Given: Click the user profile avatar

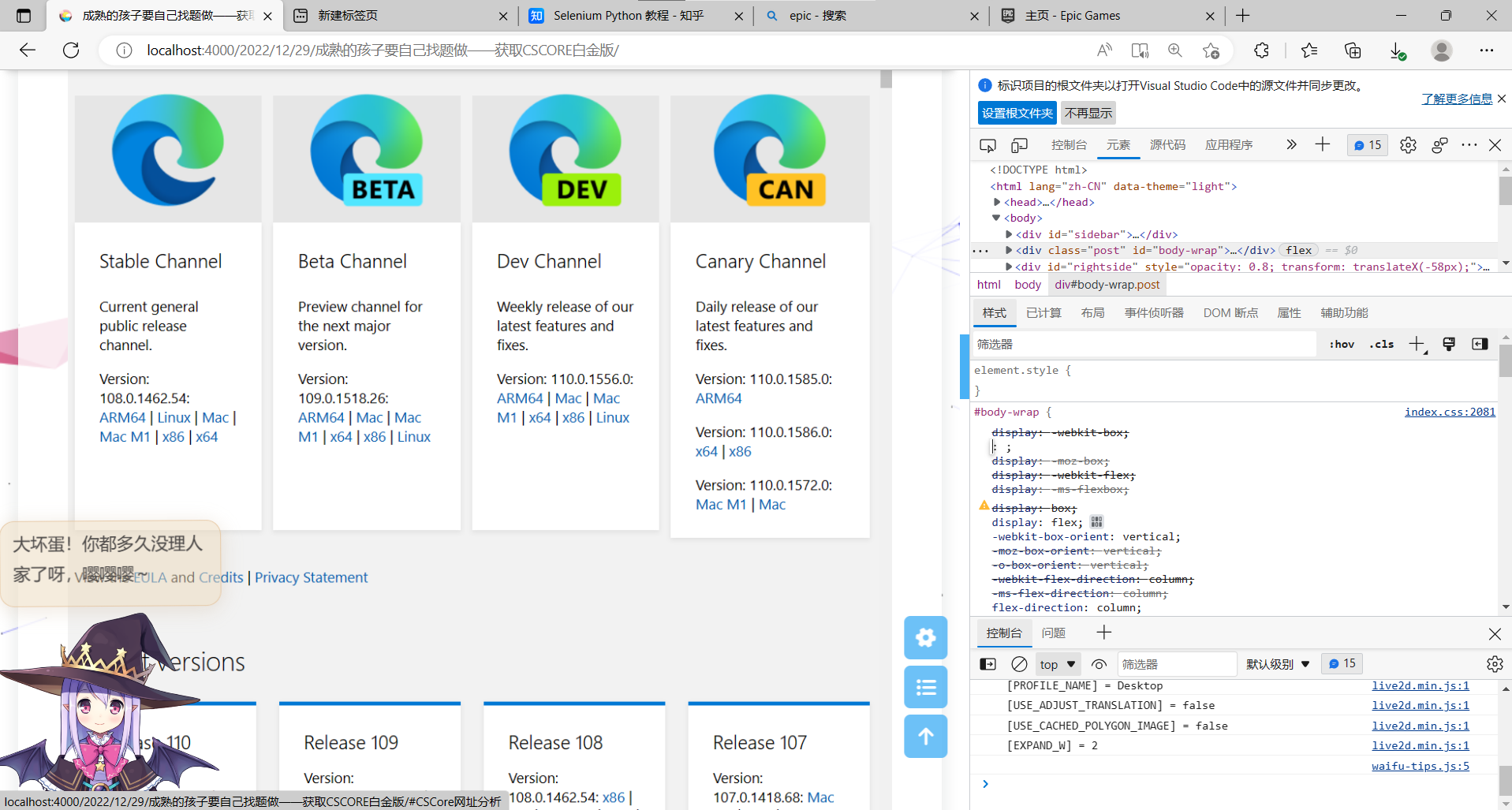Looking at the screenshot, I should [x=1442, y=50].
